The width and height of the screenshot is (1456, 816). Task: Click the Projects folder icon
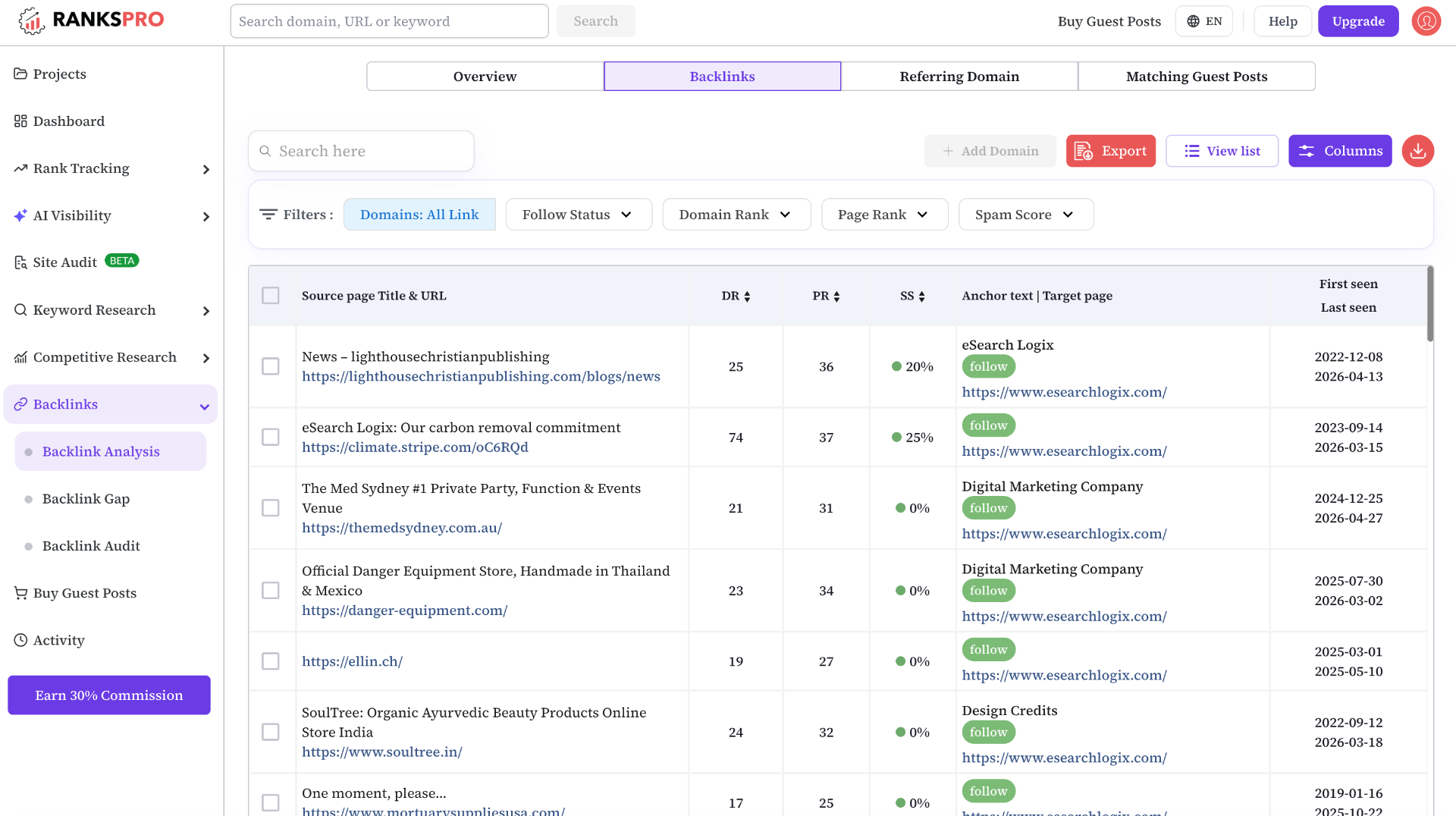(x=20, y=74)
